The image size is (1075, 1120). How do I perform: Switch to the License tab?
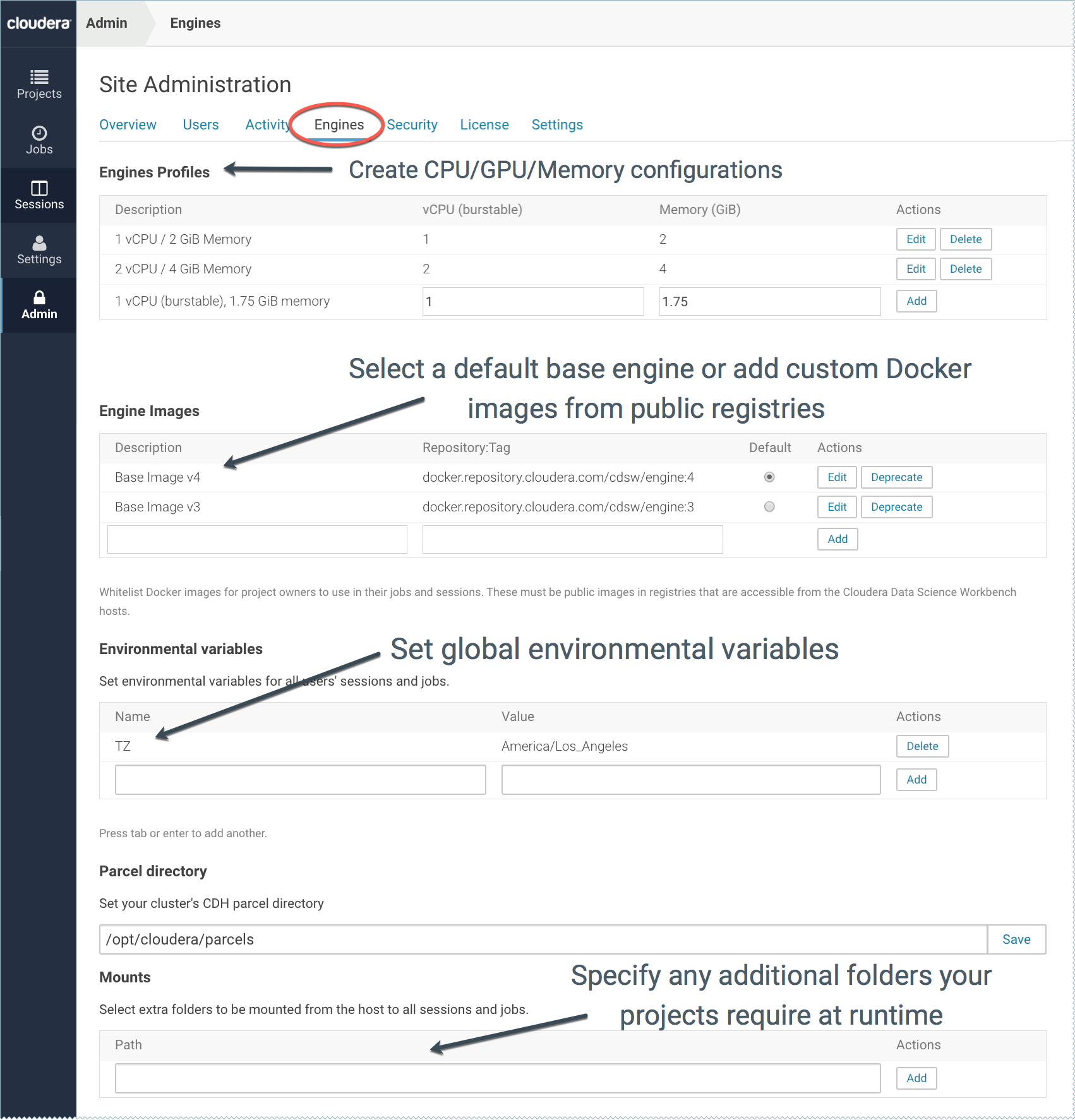[x=484, y=125]
